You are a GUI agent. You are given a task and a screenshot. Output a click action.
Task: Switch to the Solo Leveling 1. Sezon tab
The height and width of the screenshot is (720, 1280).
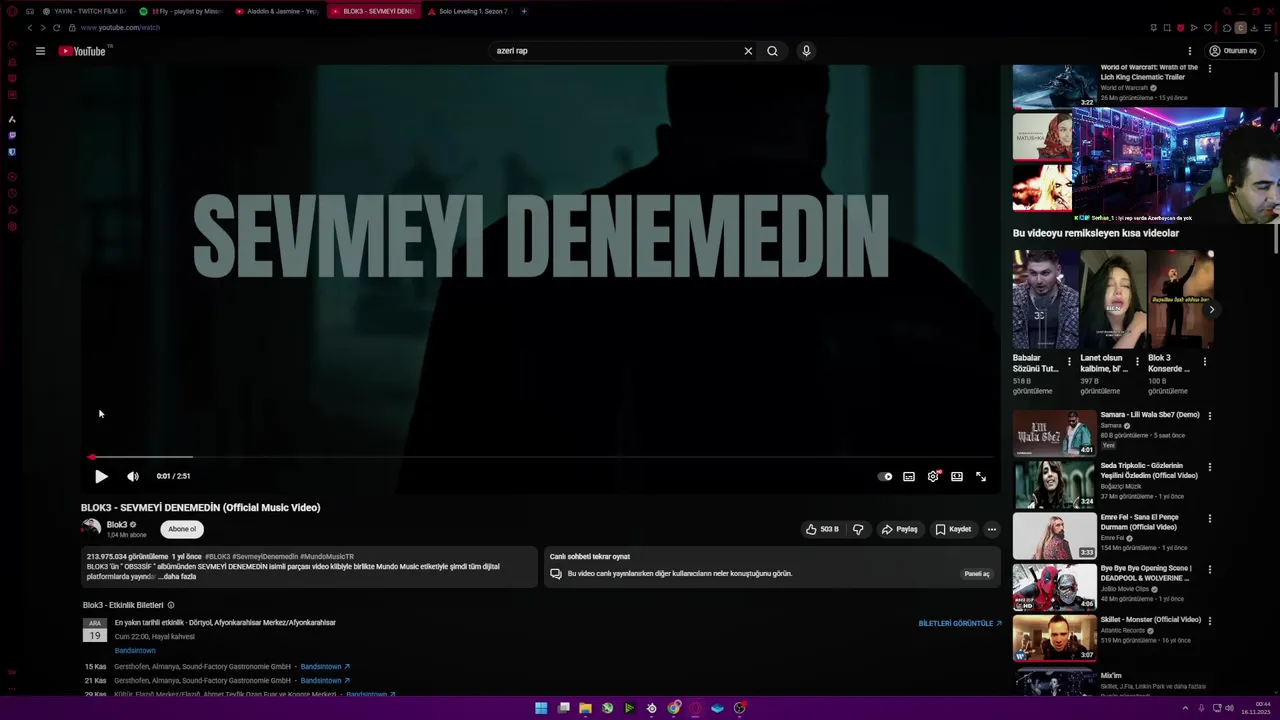click(469, 11)
